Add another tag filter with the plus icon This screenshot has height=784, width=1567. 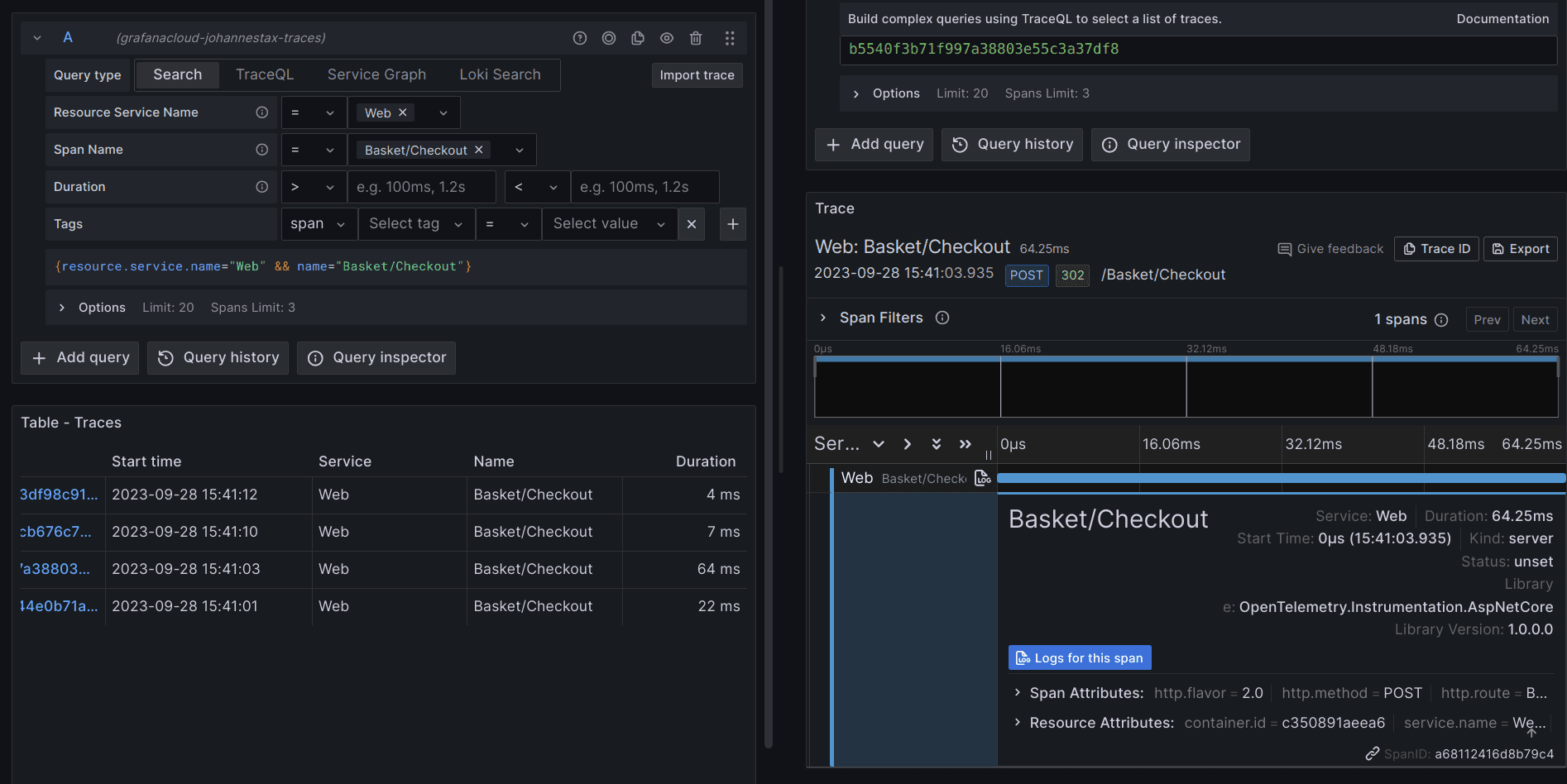(732, 223)
